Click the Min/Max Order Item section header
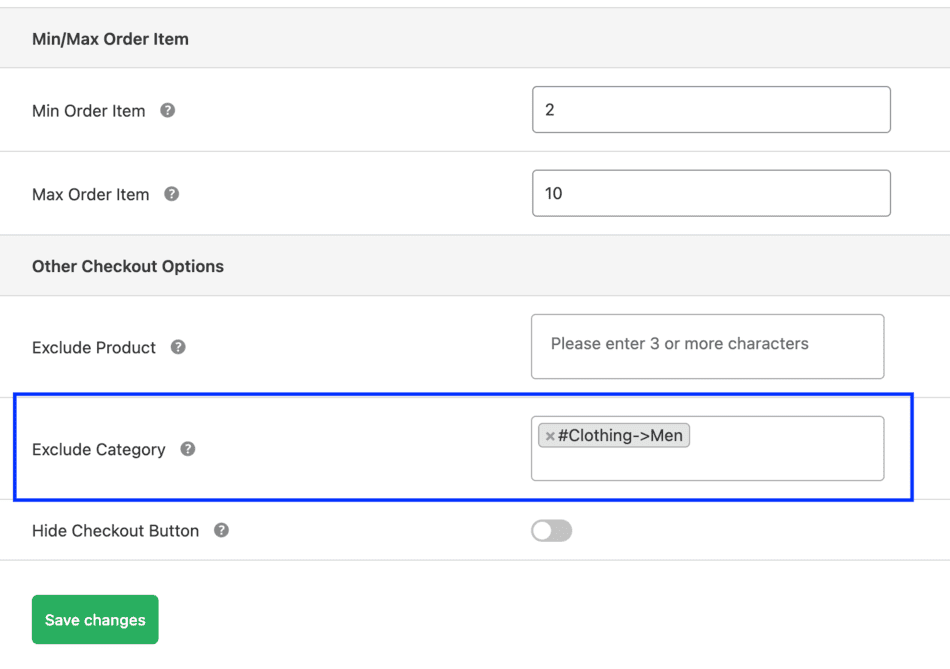This screenshot has width=950, height=669. pos(110,39)
